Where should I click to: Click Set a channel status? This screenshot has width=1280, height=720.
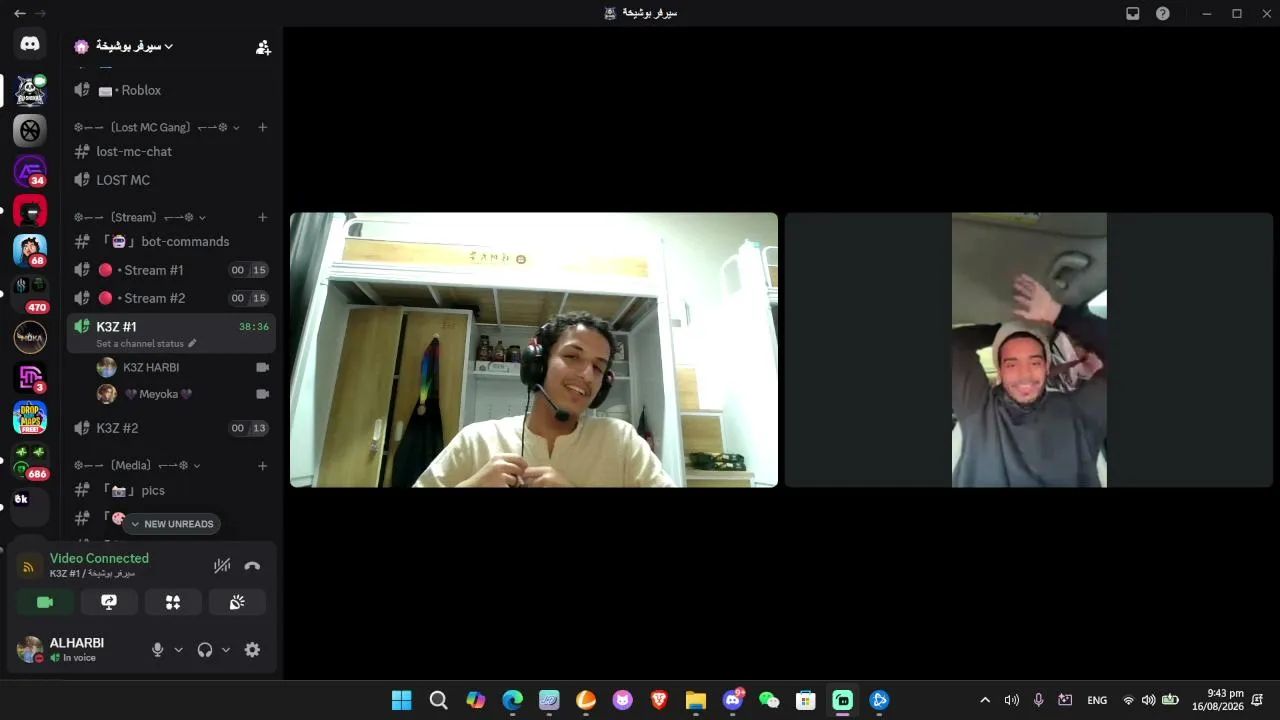tap(146, 344)
